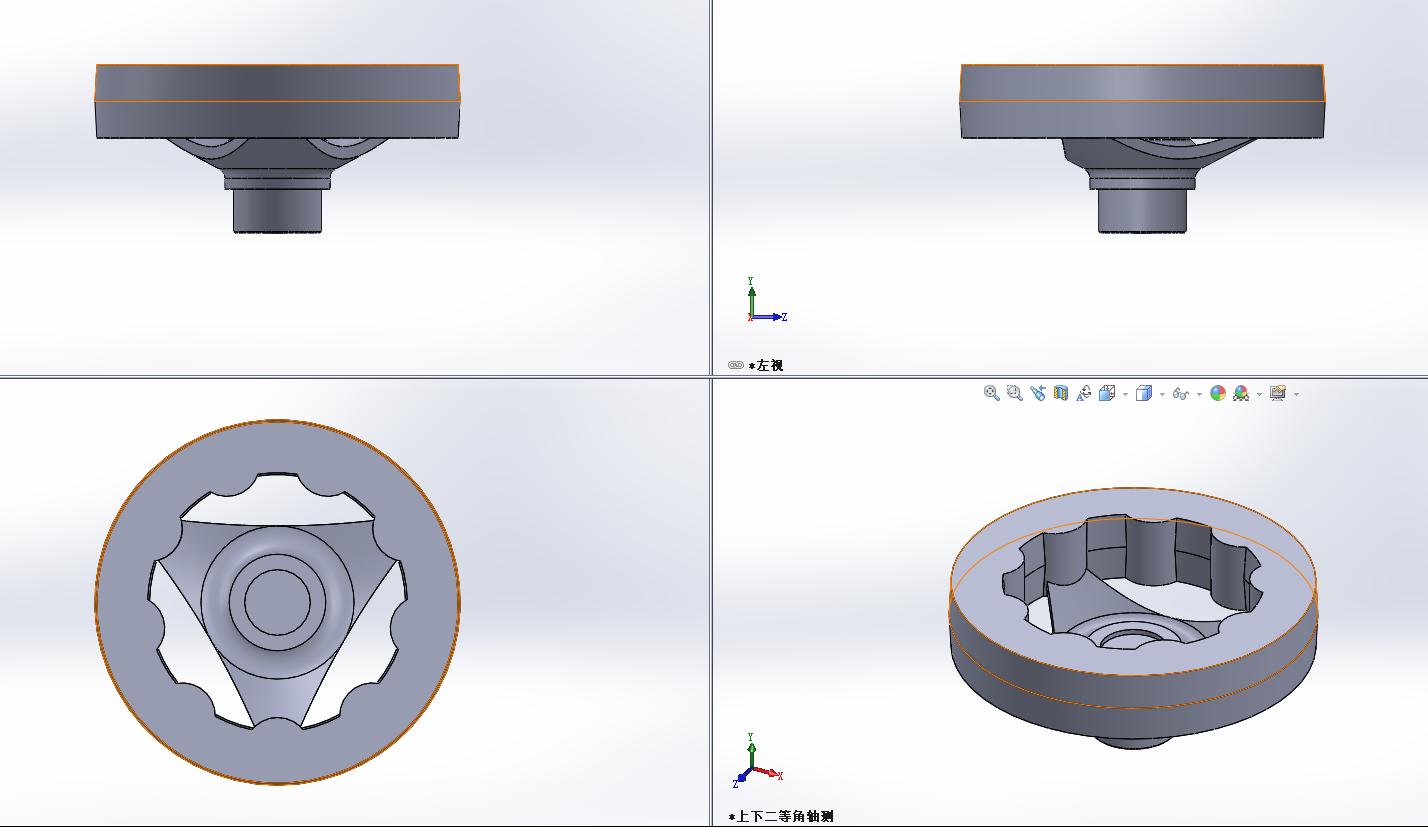Click the Display Style shaded cube icon
This screenshot has height=827, width=1428.
coord(1144,394)
